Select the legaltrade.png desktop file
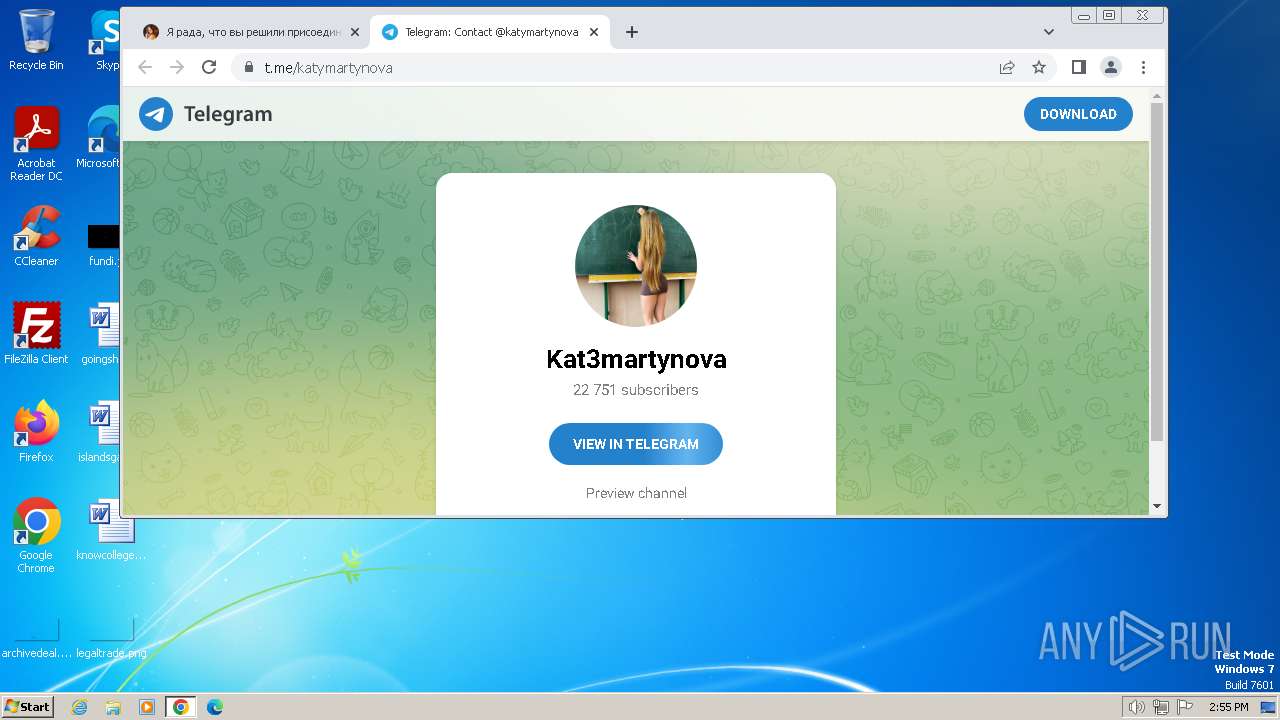1280x720 pixels. tap(111, 638)
